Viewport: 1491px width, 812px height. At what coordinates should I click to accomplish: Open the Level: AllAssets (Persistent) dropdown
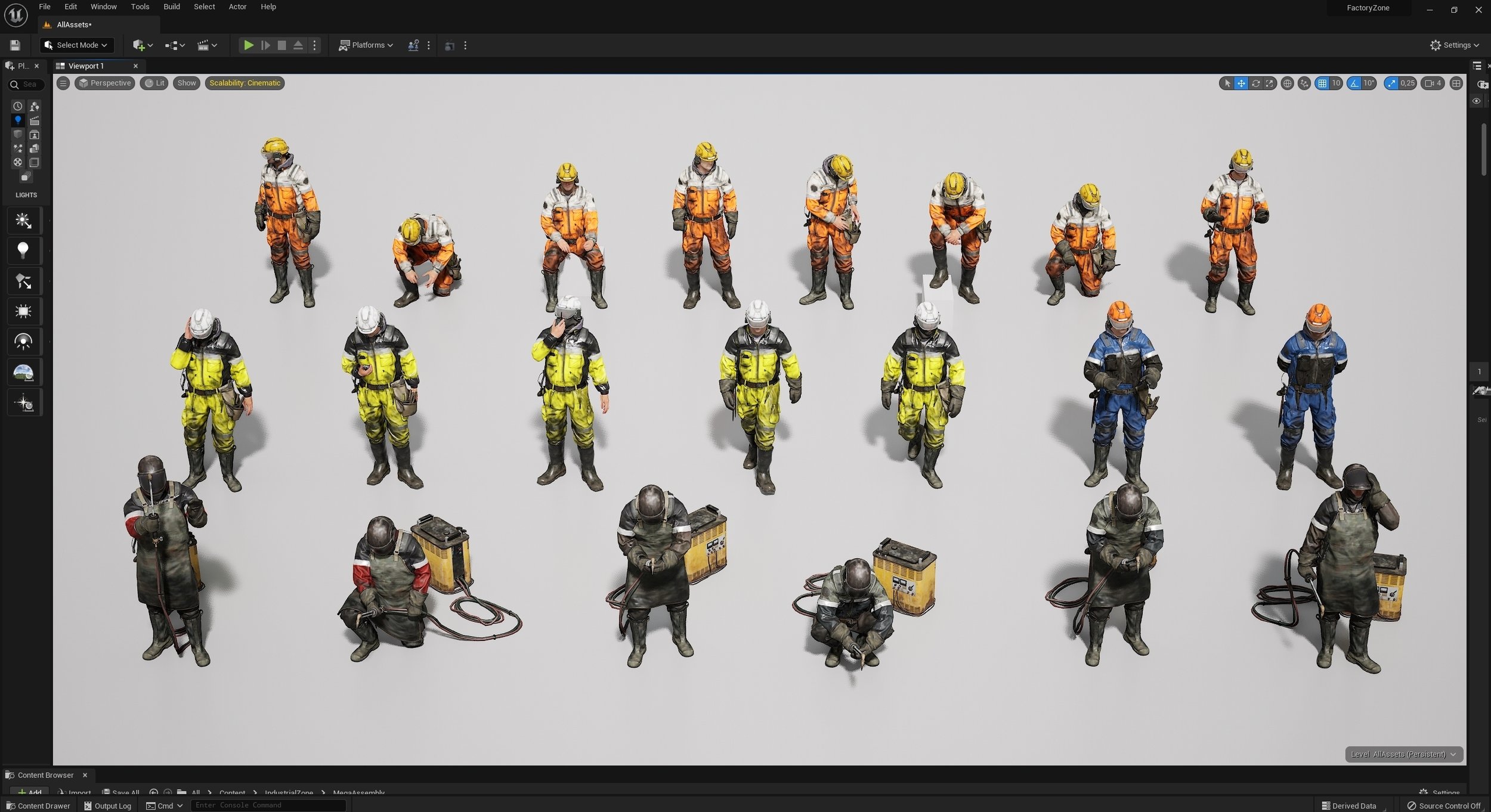(1404, 754)
